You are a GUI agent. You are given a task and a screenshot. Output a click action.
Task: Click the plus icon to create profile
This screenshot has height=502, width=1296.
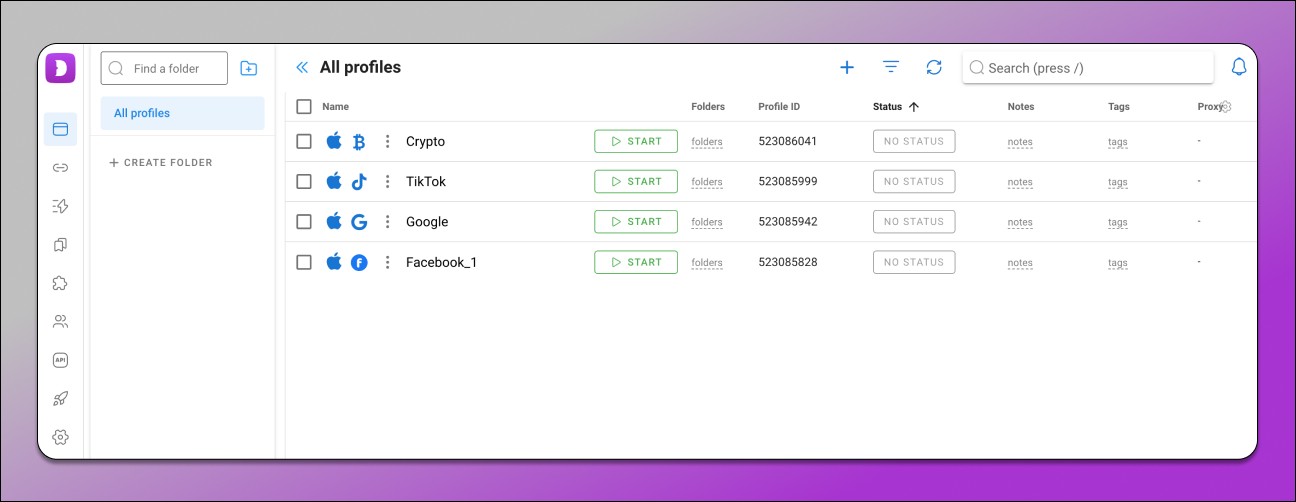tap(847, 67)
